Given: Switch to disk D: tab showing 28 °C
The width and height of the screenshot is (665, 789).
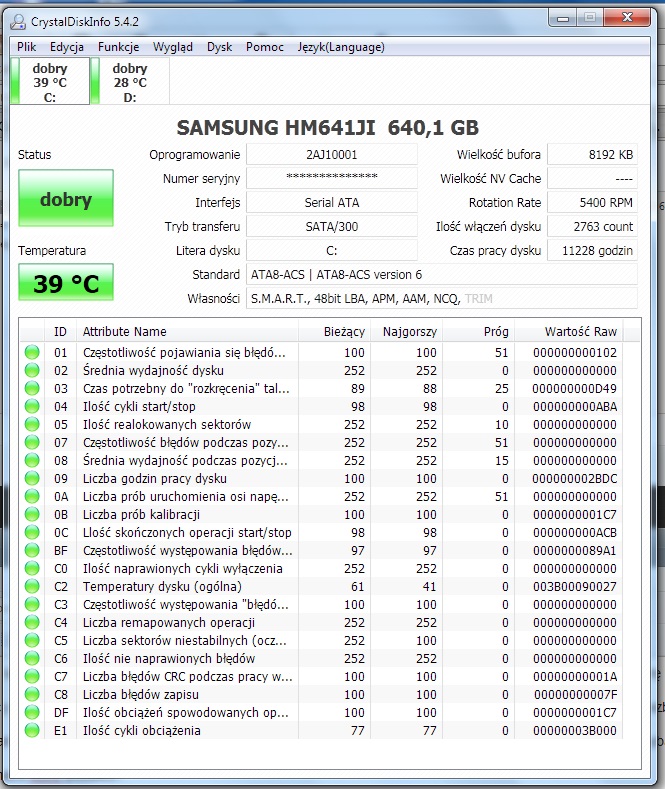Looking at the screenshot, I should (130, 82).
